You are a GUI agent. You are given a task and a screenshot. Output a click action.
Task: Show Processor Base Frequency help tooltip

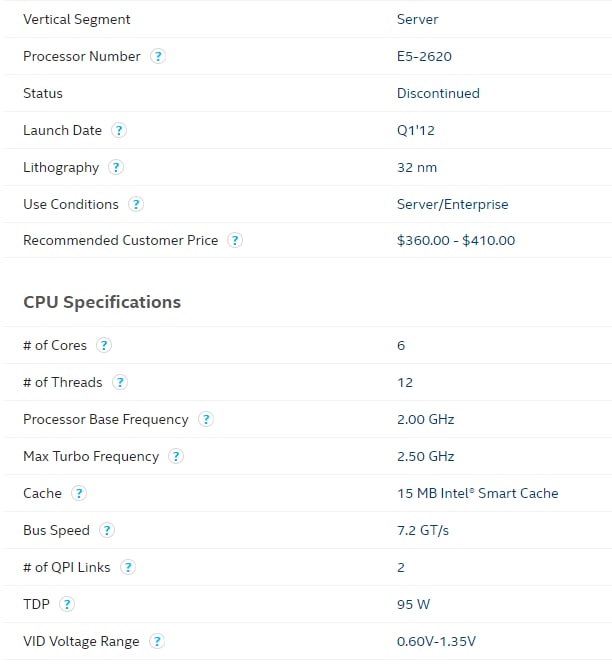tap(206, 419)
